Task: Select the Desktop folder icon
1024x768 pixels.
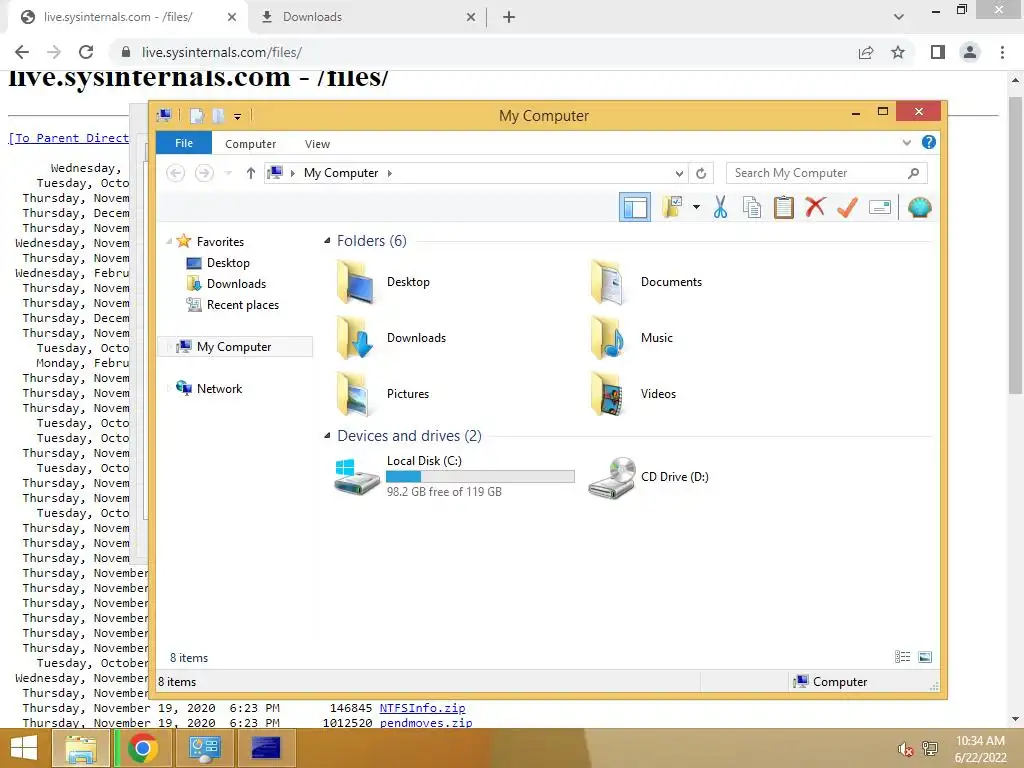Action: point(356,282)
